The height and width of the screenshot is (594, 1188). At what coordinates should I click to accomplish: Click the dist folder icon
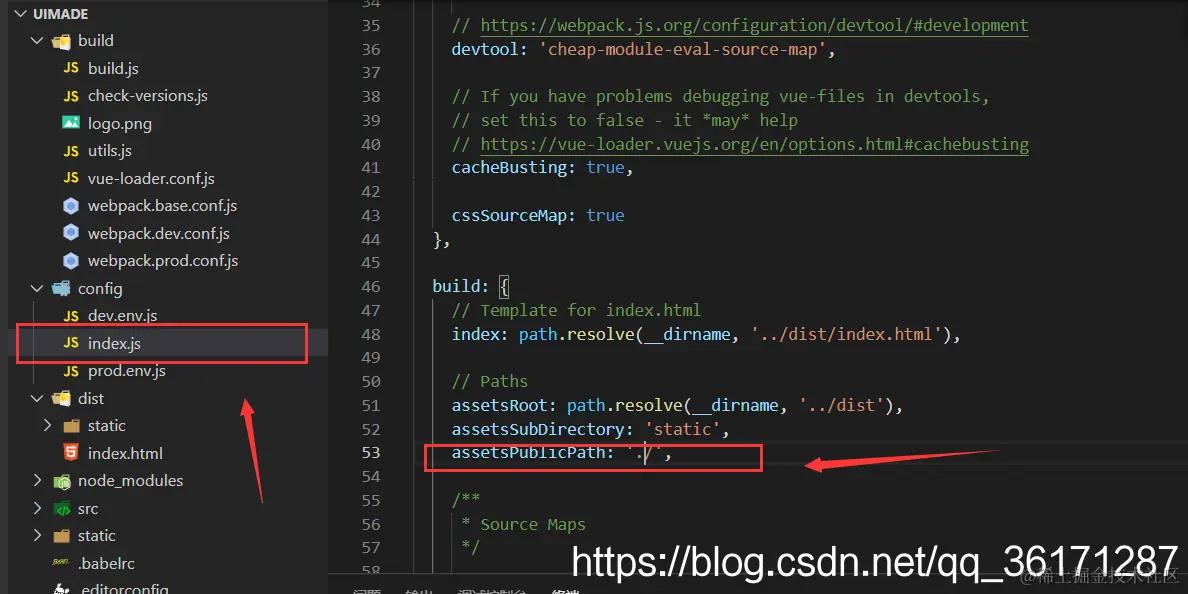click(61, 399)
